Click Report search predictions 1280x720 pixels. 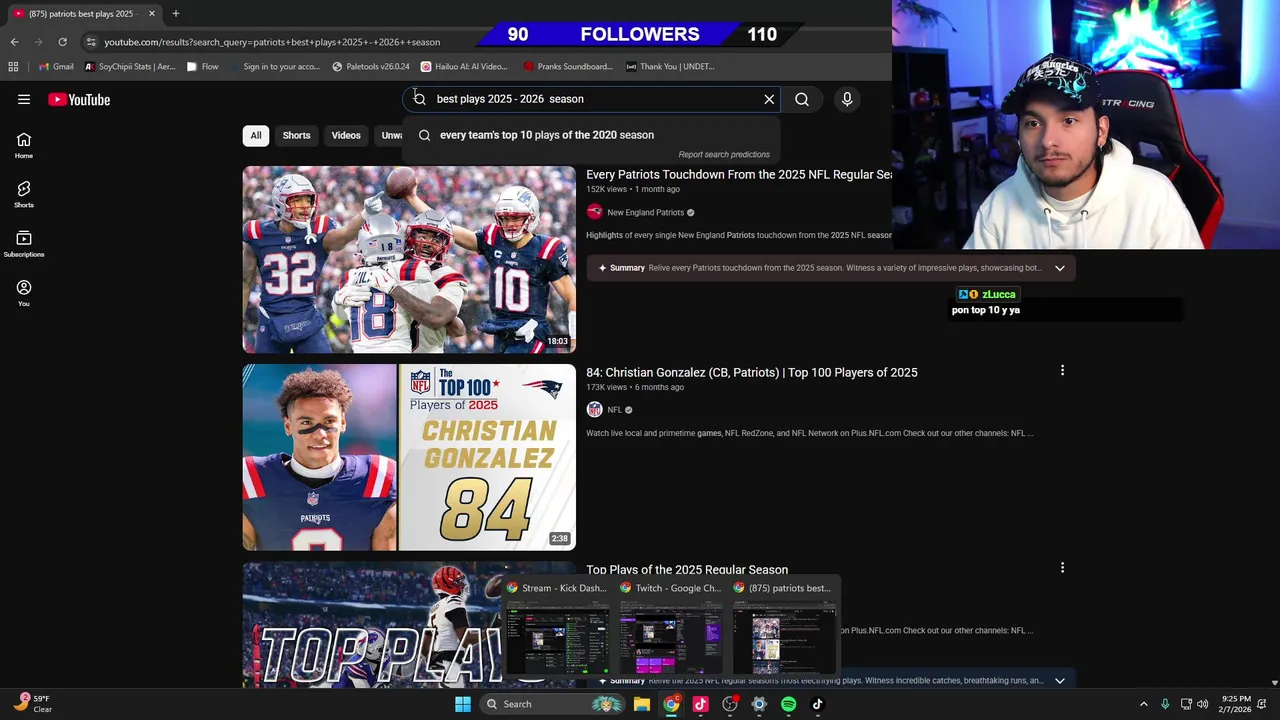pos(724,155)
